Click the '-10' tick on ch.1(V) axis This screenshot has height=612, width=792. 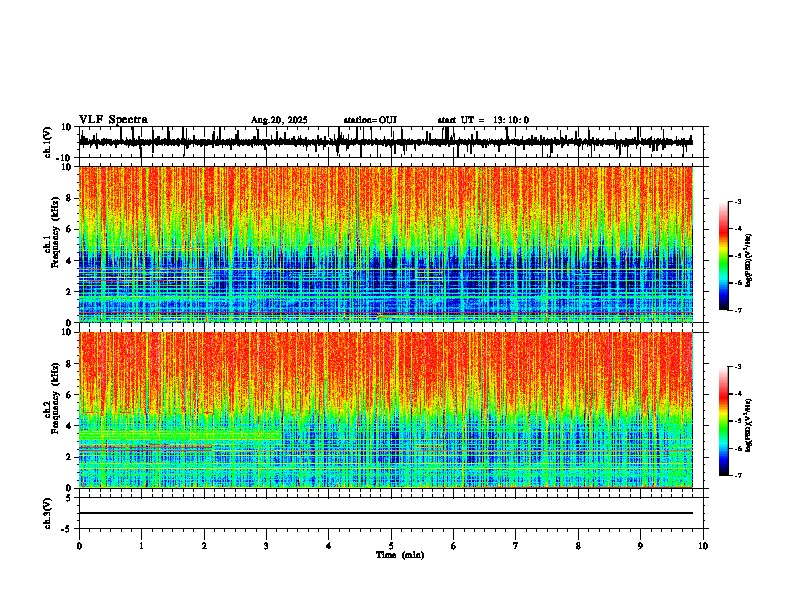(x=65, y=158)
